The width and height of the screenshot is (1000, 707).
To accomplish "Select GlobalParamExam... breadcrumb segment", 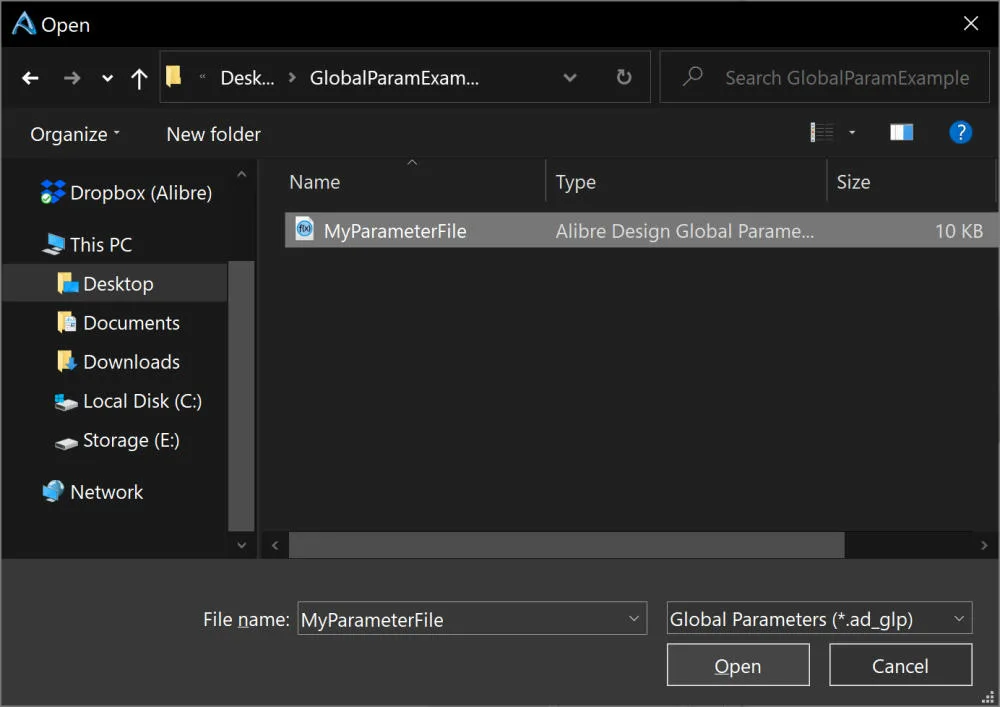I will point(394,78).
